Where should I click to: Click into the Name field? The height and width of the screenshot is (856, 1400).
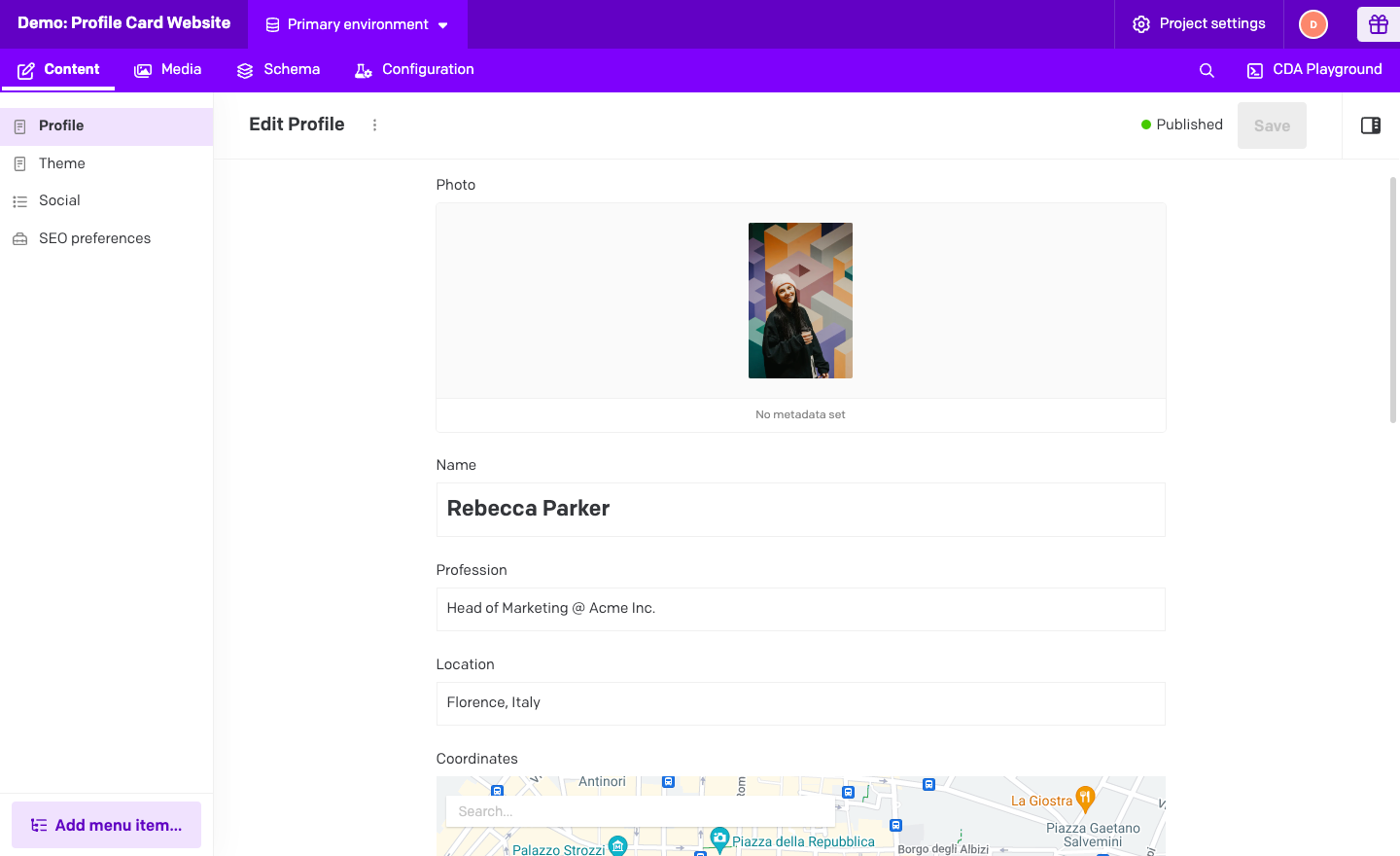tap(800, 509)
